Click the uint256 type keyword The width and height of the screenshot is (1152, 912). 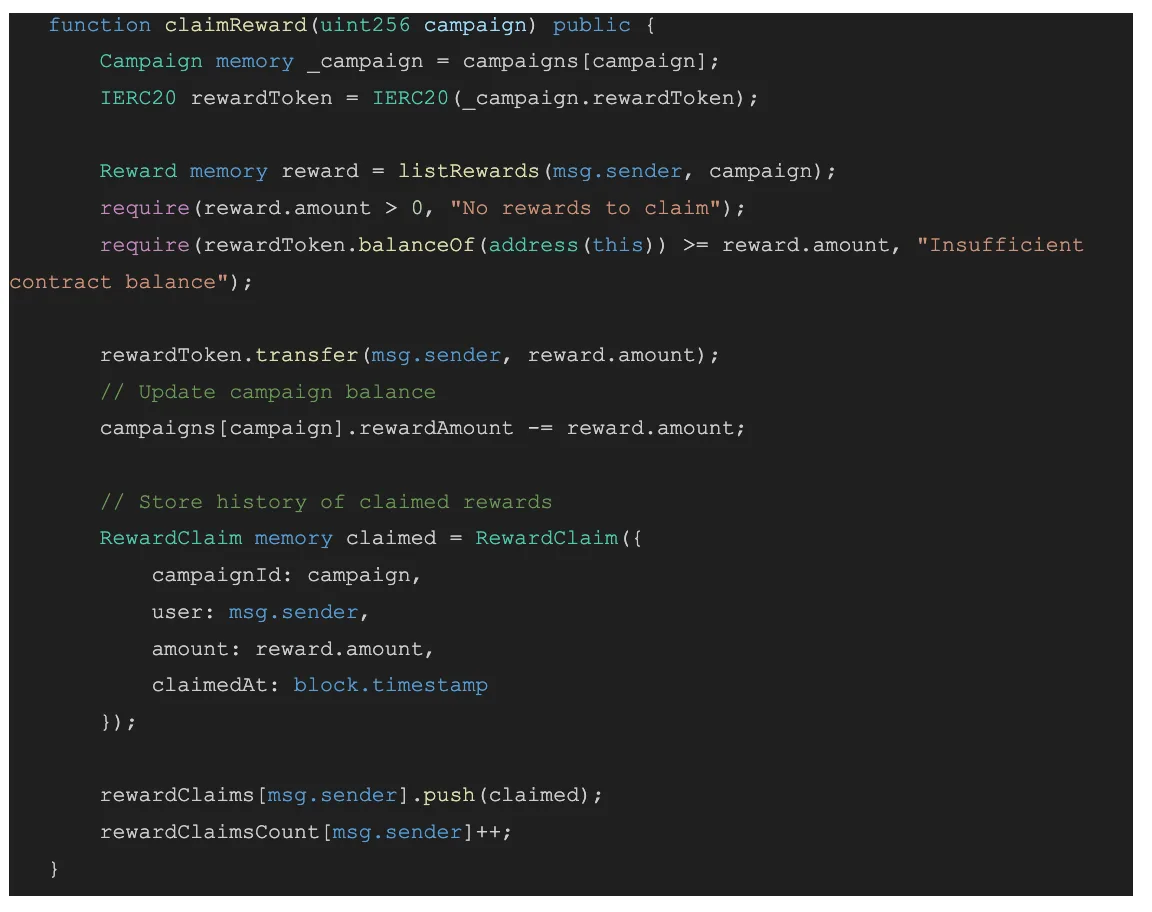[365, 25]
